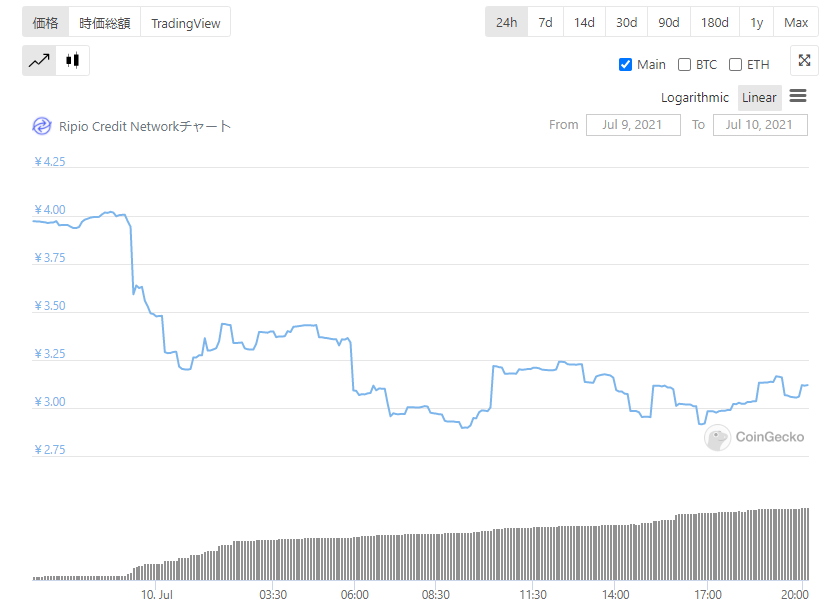The width and height of the screenshot is (837, 613).
Task: Click the 17:00 time label
Action: (708, 595)
